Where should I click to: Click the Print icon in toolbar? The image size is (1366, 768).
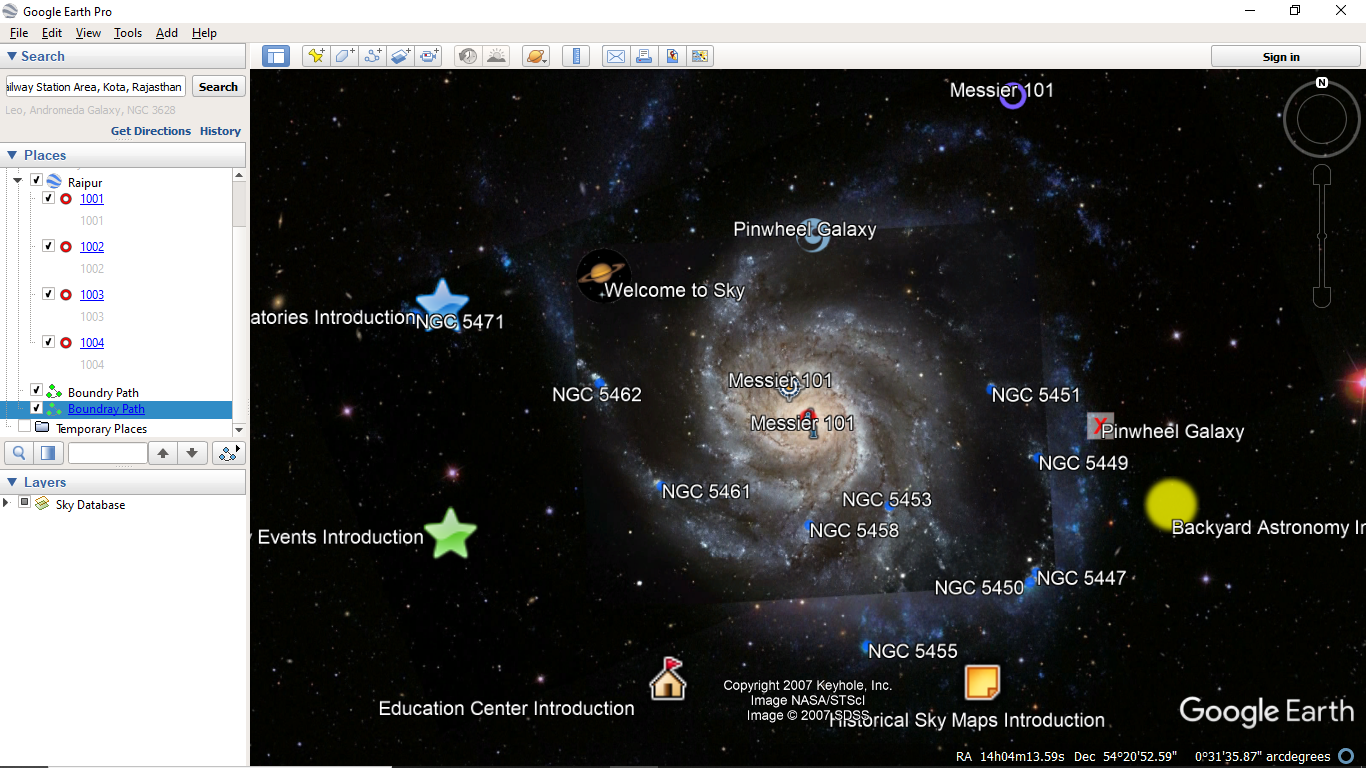(x=644, y=56)
